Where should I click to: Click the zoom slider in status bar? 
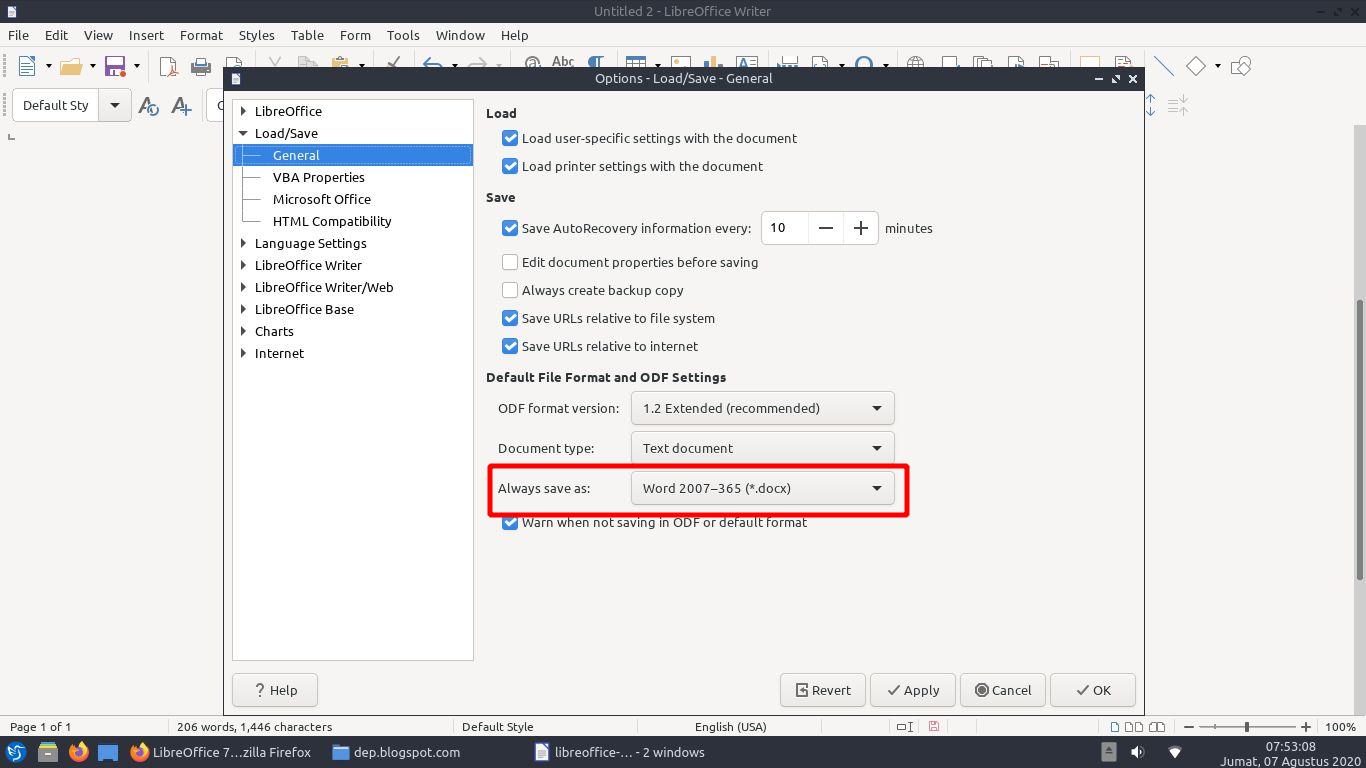coord(1247,727)
